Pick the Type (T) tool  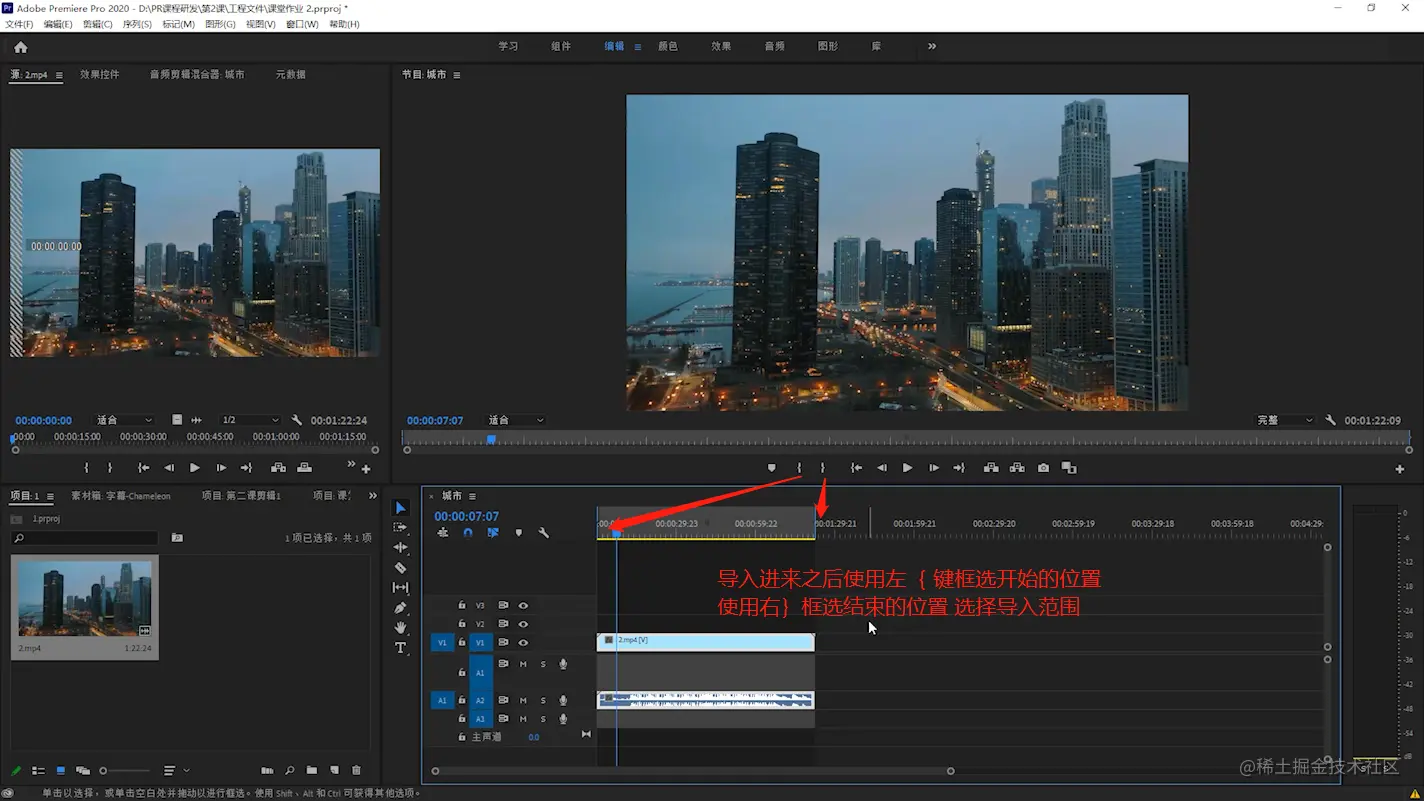[x=400, y=648]
